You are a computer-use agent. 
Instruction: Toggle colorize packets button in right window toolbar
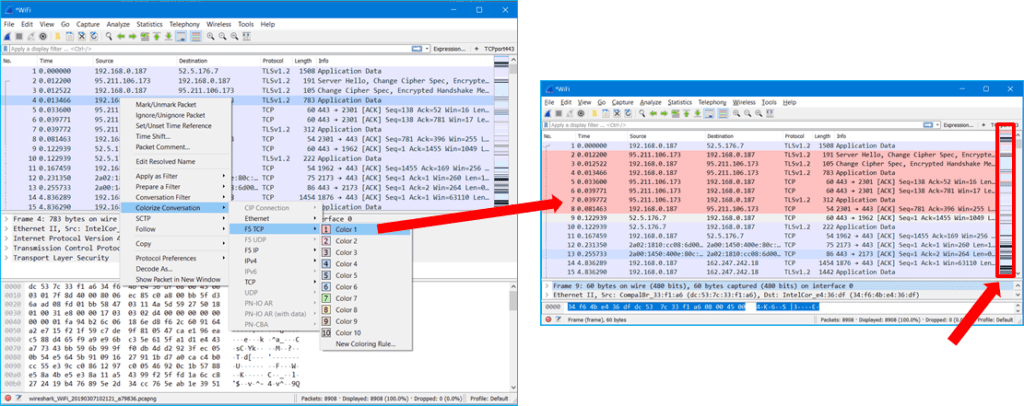point(723,113)
